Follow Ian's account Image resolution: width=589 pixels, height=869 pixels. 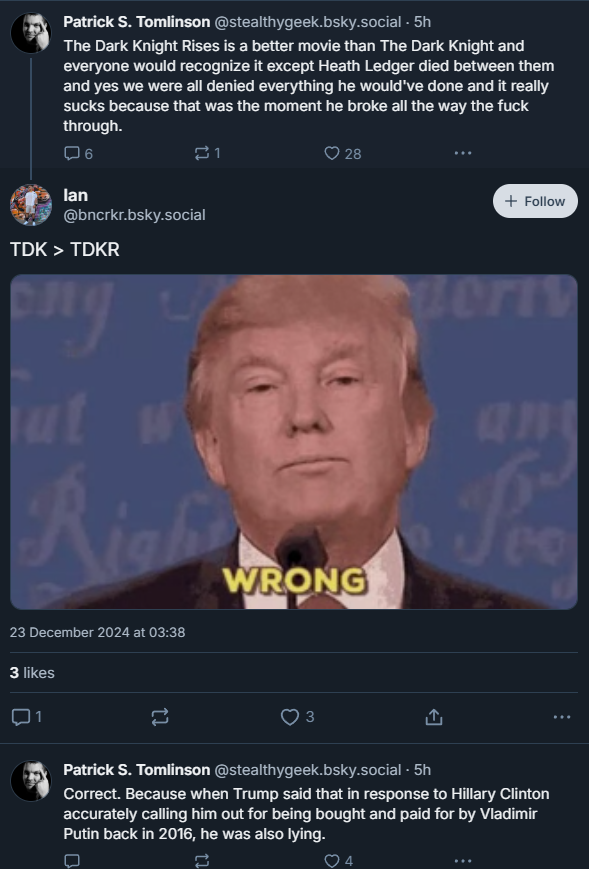[x=535, y=201]
